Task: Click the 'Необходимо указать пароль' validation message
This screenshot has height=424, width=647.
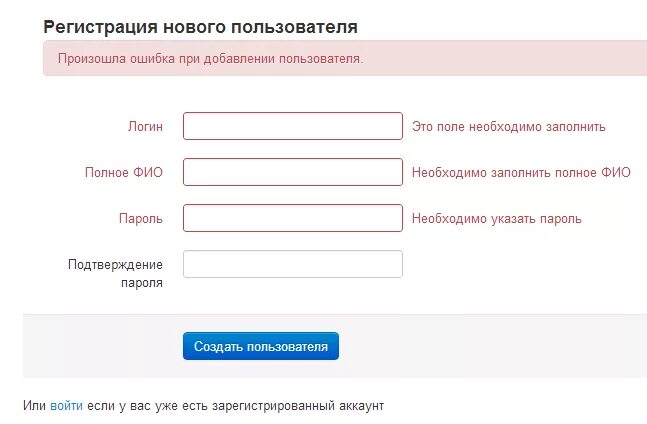Action: pyautogui.click(x=496, y=219)
